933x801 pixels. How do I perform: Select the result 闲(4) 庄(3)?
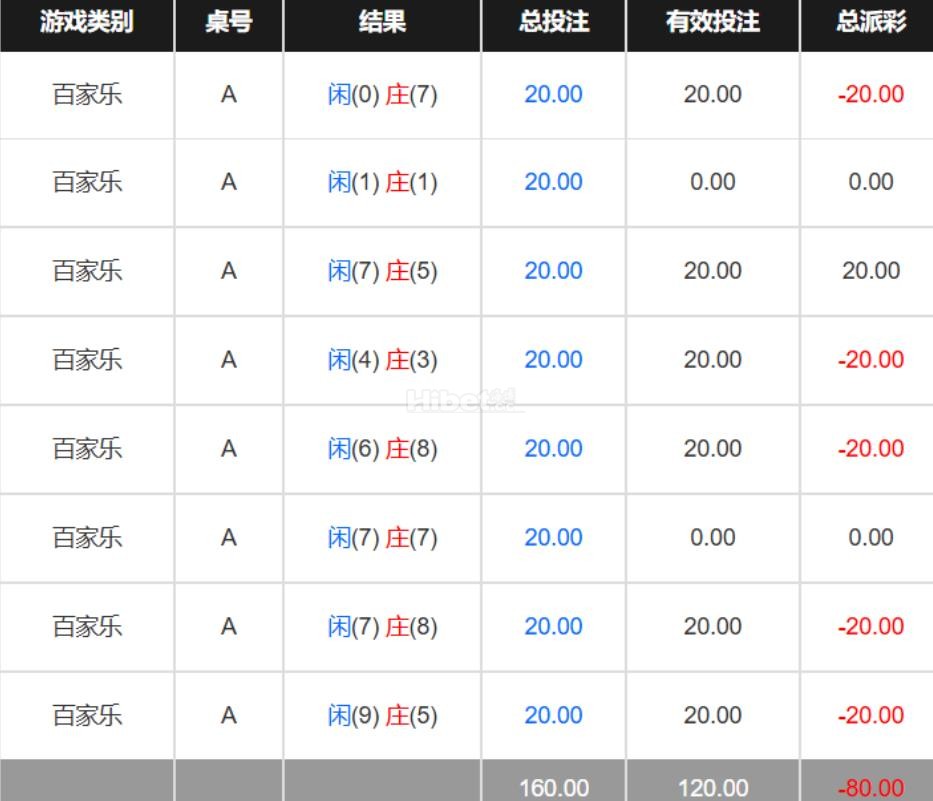point(382,360)
